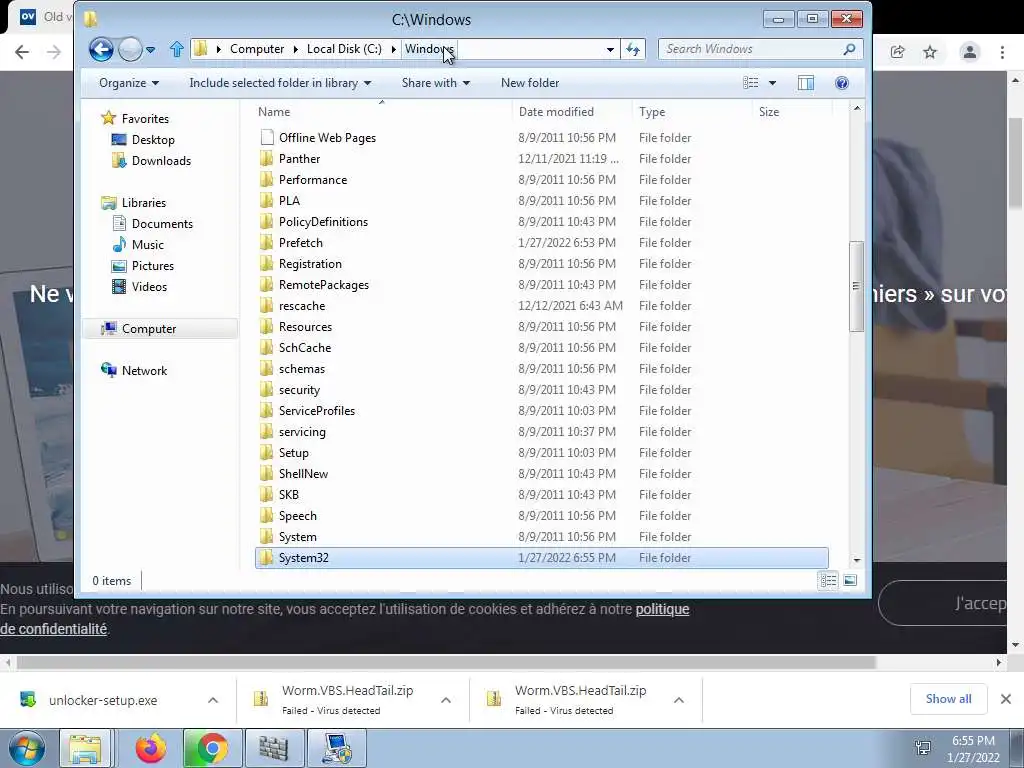Select the System32 folder icon
This screenshot has height=768, width=1024.
(x=266, y=558)
